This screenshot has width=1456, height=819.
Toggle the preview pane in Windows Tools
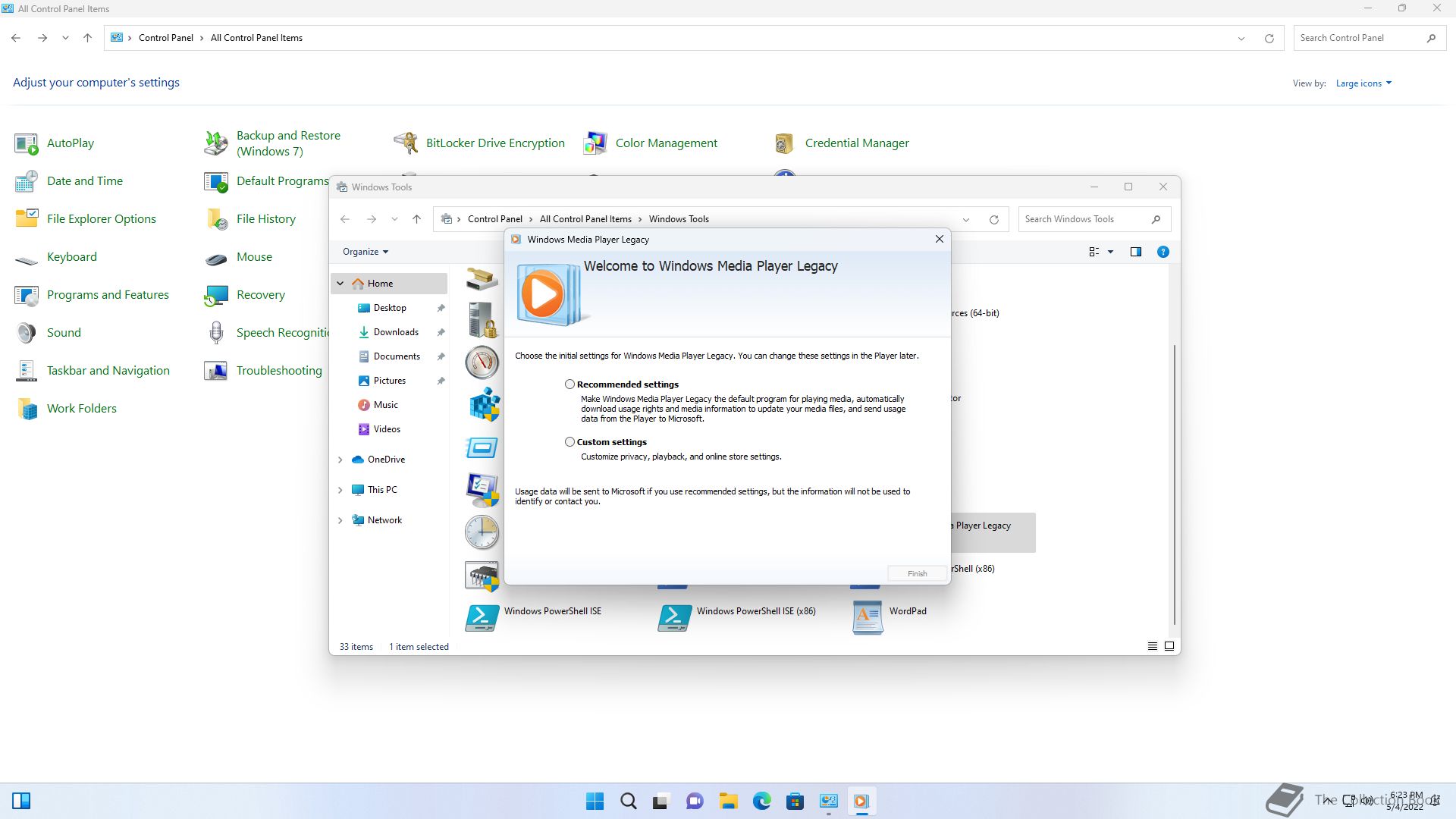click(x=1135, y=252)
